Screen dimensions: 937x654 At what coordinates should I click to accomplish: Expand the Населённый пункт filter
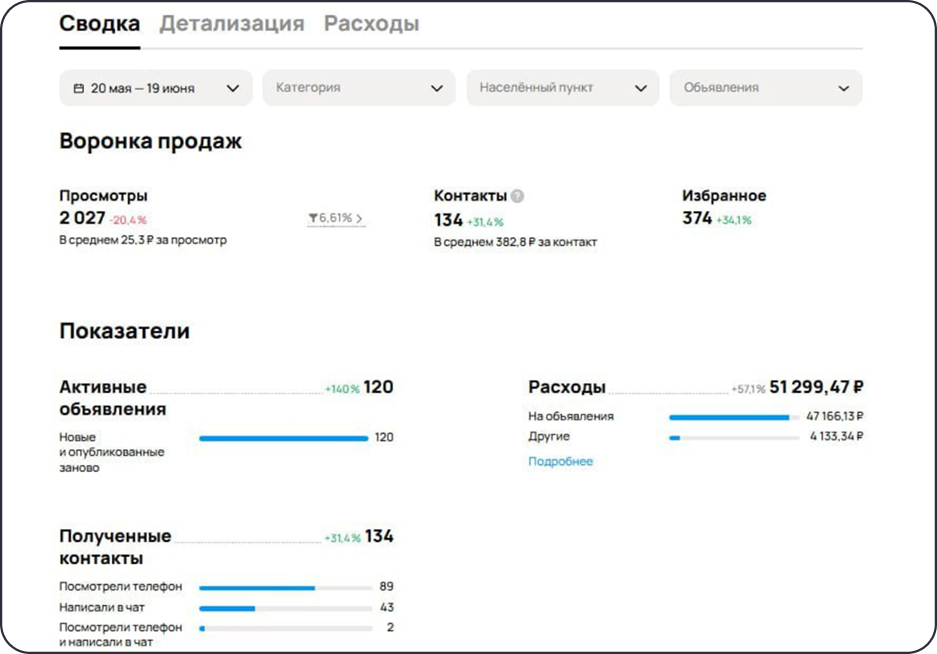pos(560,88)
